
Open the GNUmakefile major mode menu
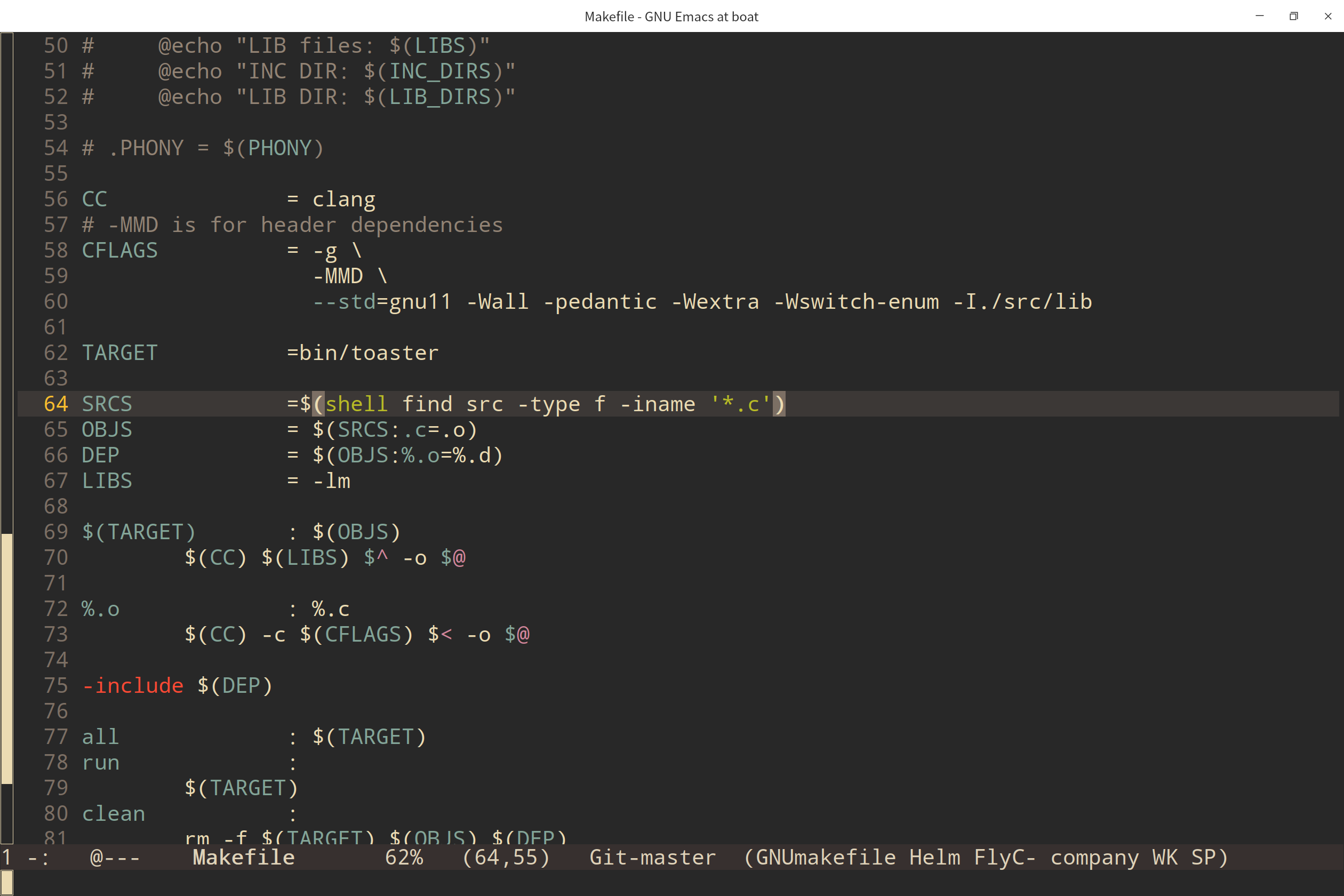[x=826, y=857]
